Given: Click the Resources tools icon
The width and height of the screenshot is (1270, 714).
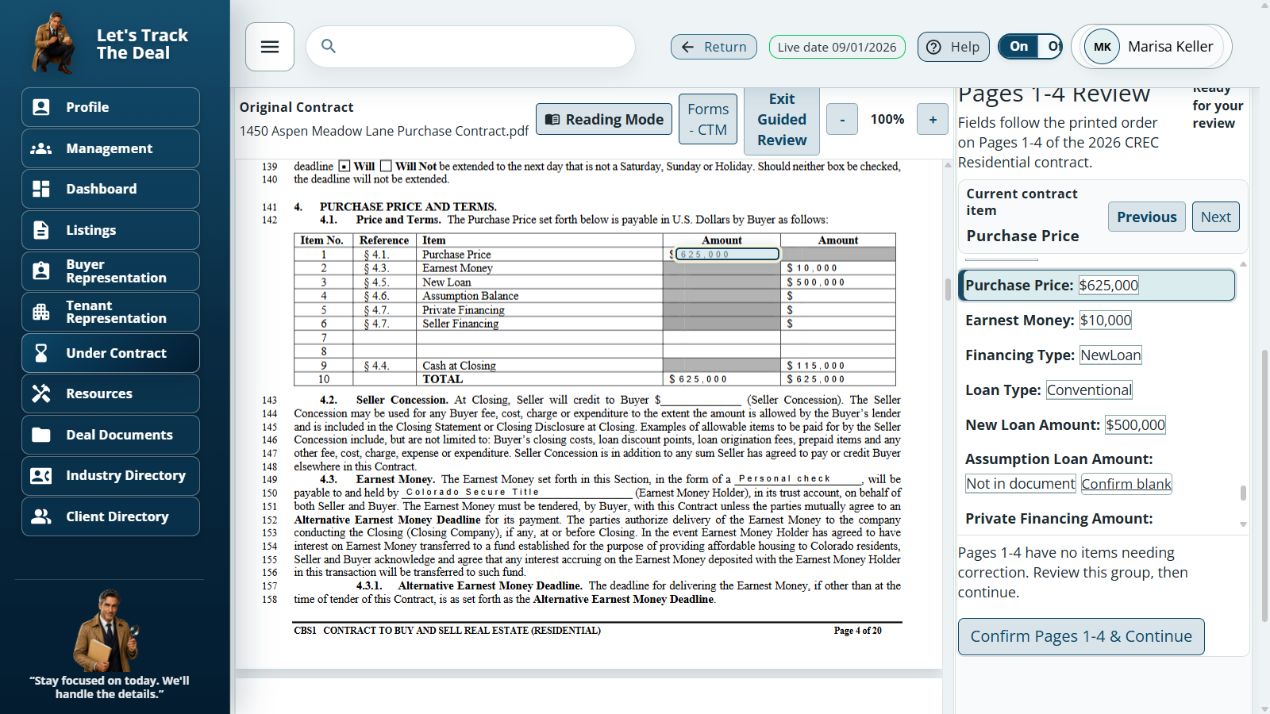Looking at the screenshot, I should coord(41,394).
